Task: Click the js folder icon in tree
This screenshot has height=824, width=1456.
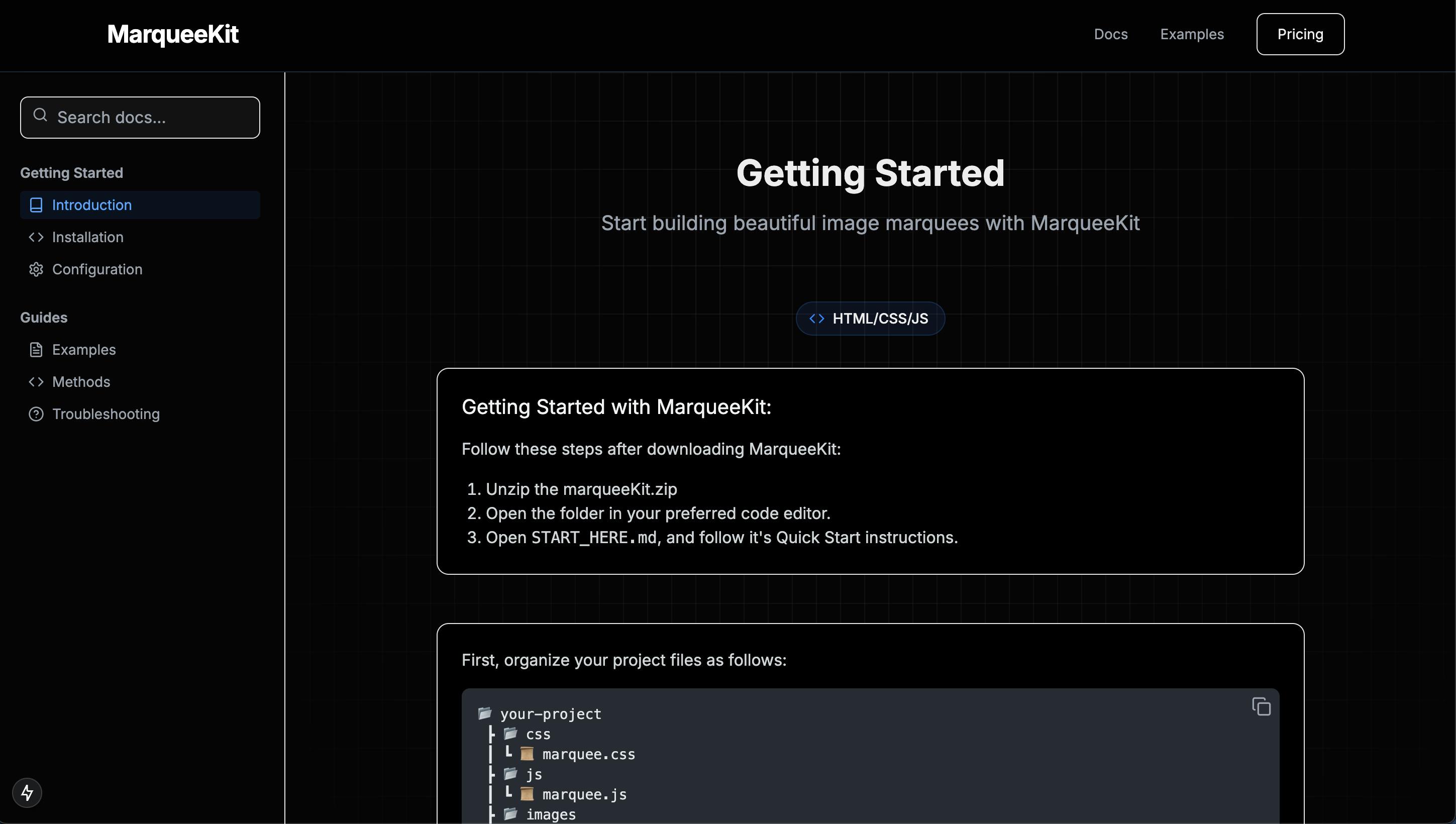Action: [510, 774]
